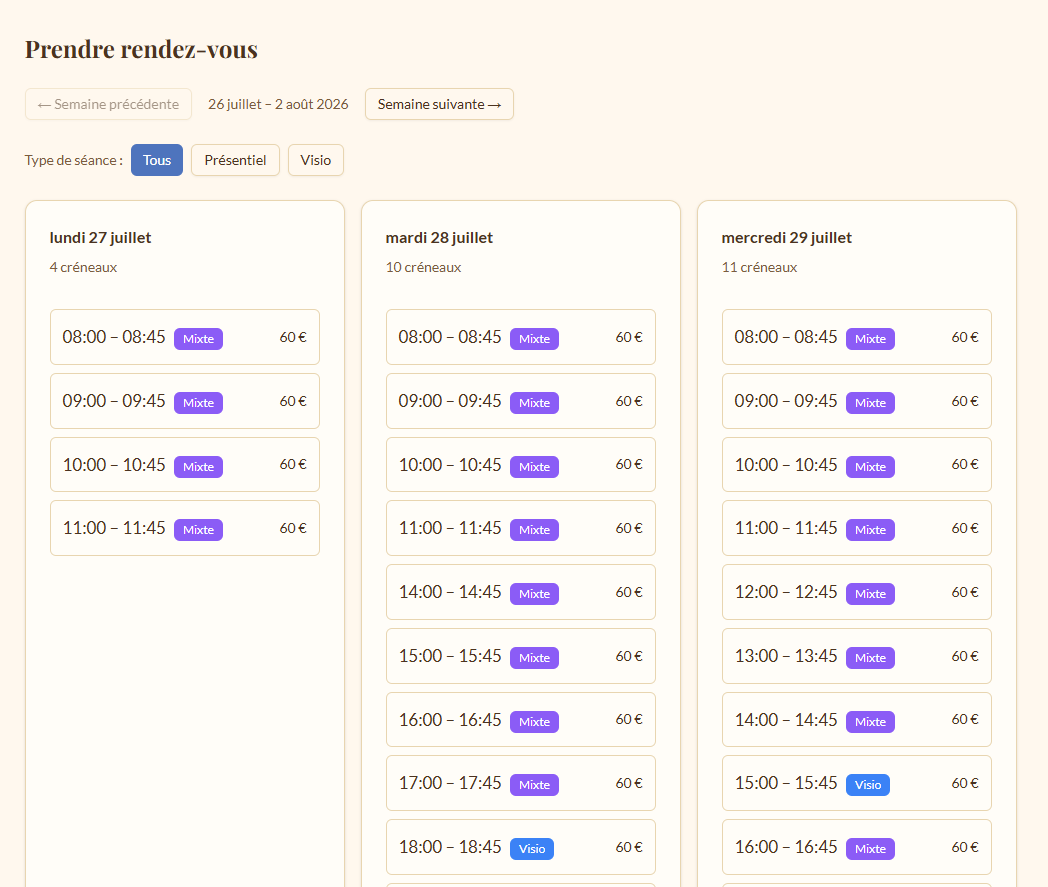This screenshot has height=887, width=1048.
Task: Book mardi 14:00 – 14:45 slot
Action: [x=521, y=592]
